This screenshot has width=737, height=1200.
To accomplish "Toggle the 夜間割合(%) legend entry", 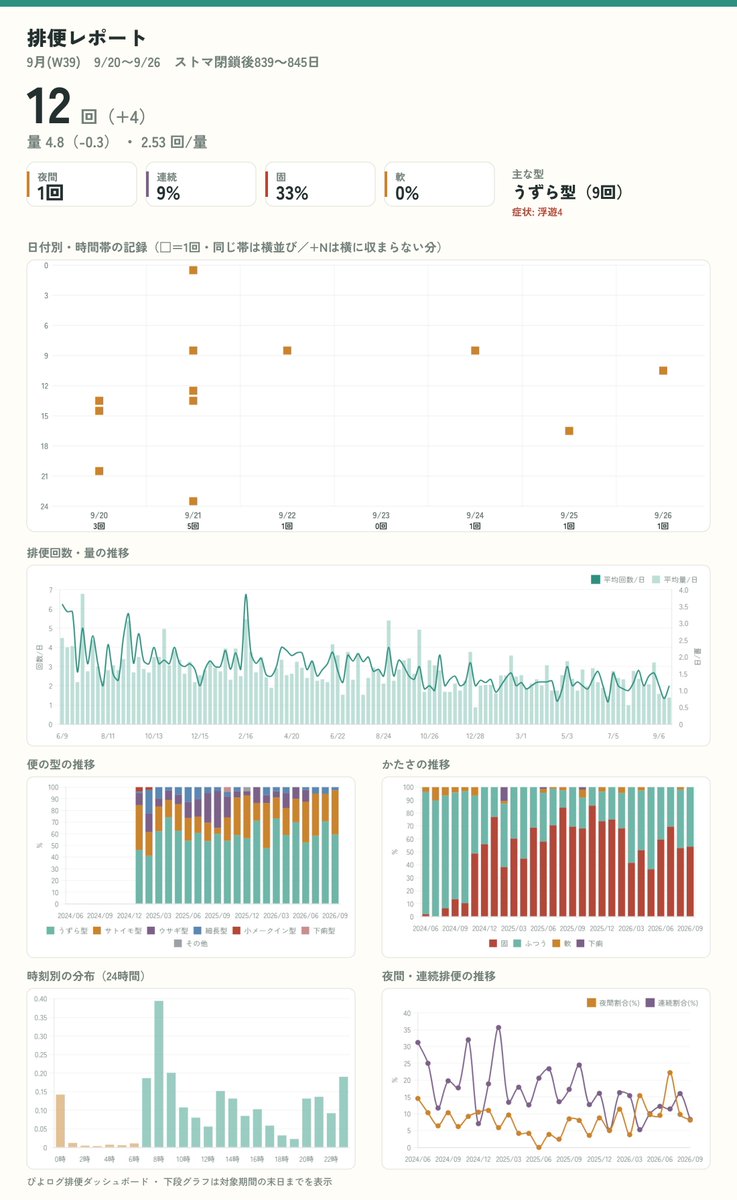I will pyautogui.click(x=614, y=1002).
